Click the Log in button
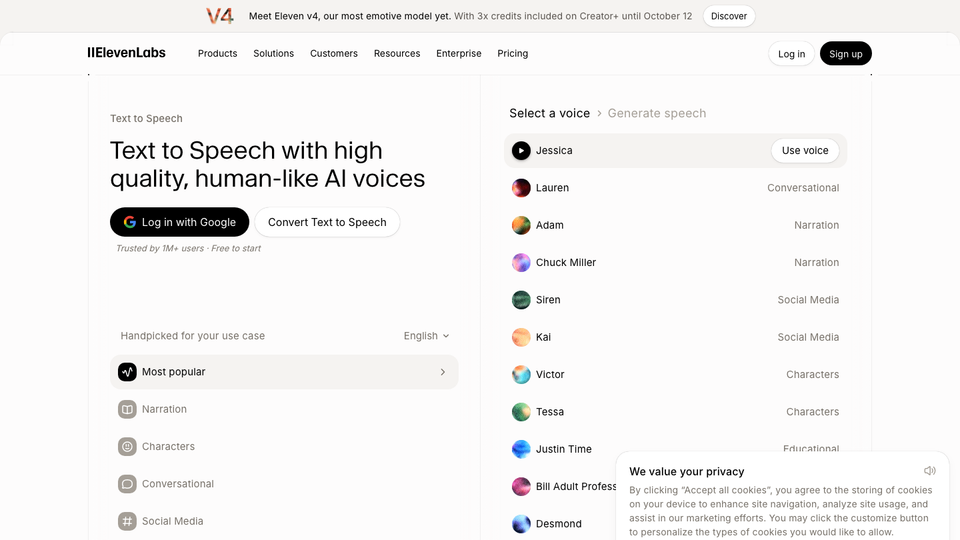The width and height of the screenshot is (960, 540). 791,54
